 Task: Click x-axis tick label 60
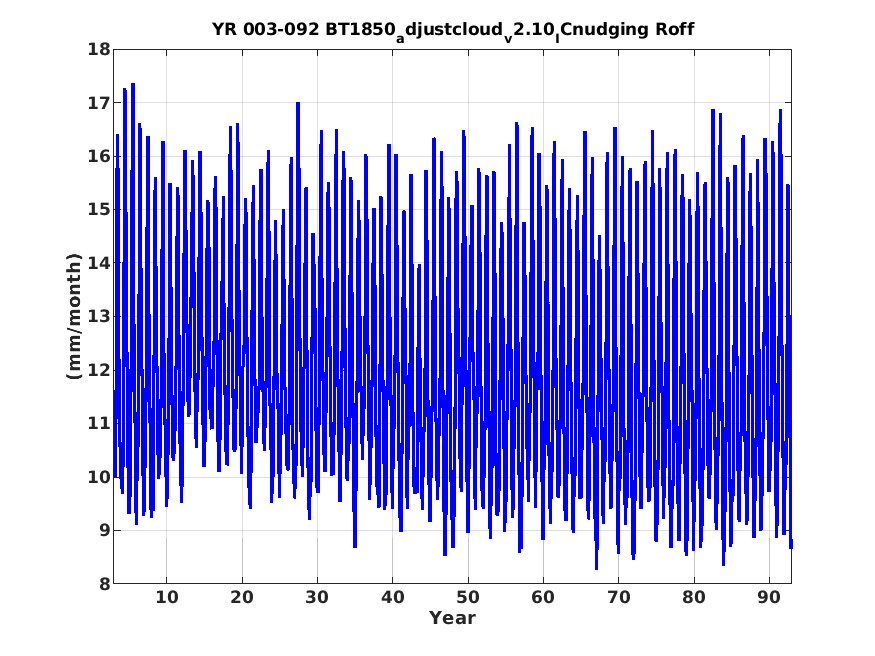[543, 597]
